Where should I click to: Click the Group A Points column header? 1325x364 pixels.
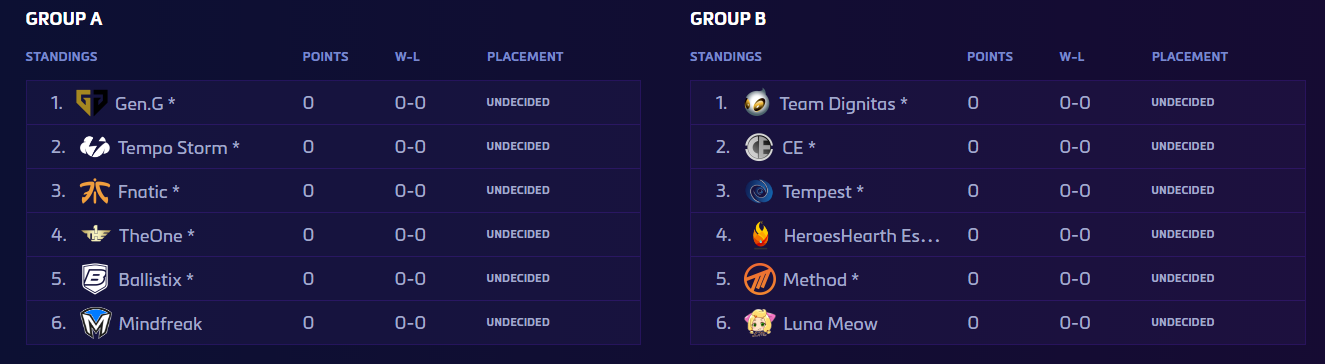pyautogui.click(x=325, y=57)
